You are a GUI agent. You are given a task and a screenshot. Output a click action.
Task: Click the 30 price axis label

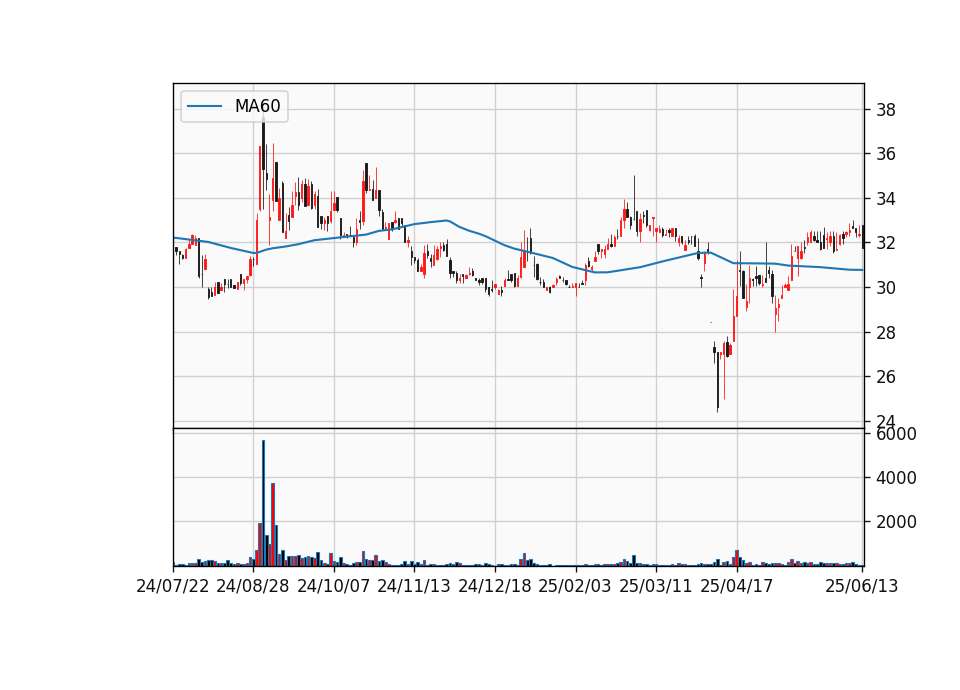click(886, 288)
